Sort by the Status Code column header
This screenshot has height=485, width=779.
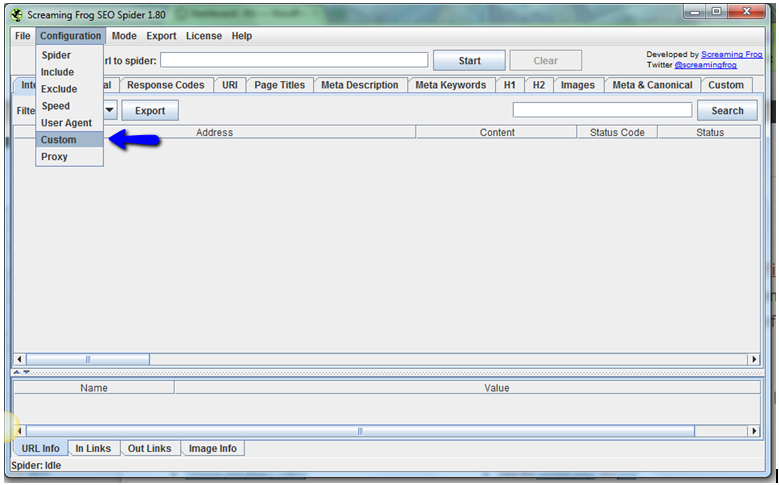tap(617, 132)
